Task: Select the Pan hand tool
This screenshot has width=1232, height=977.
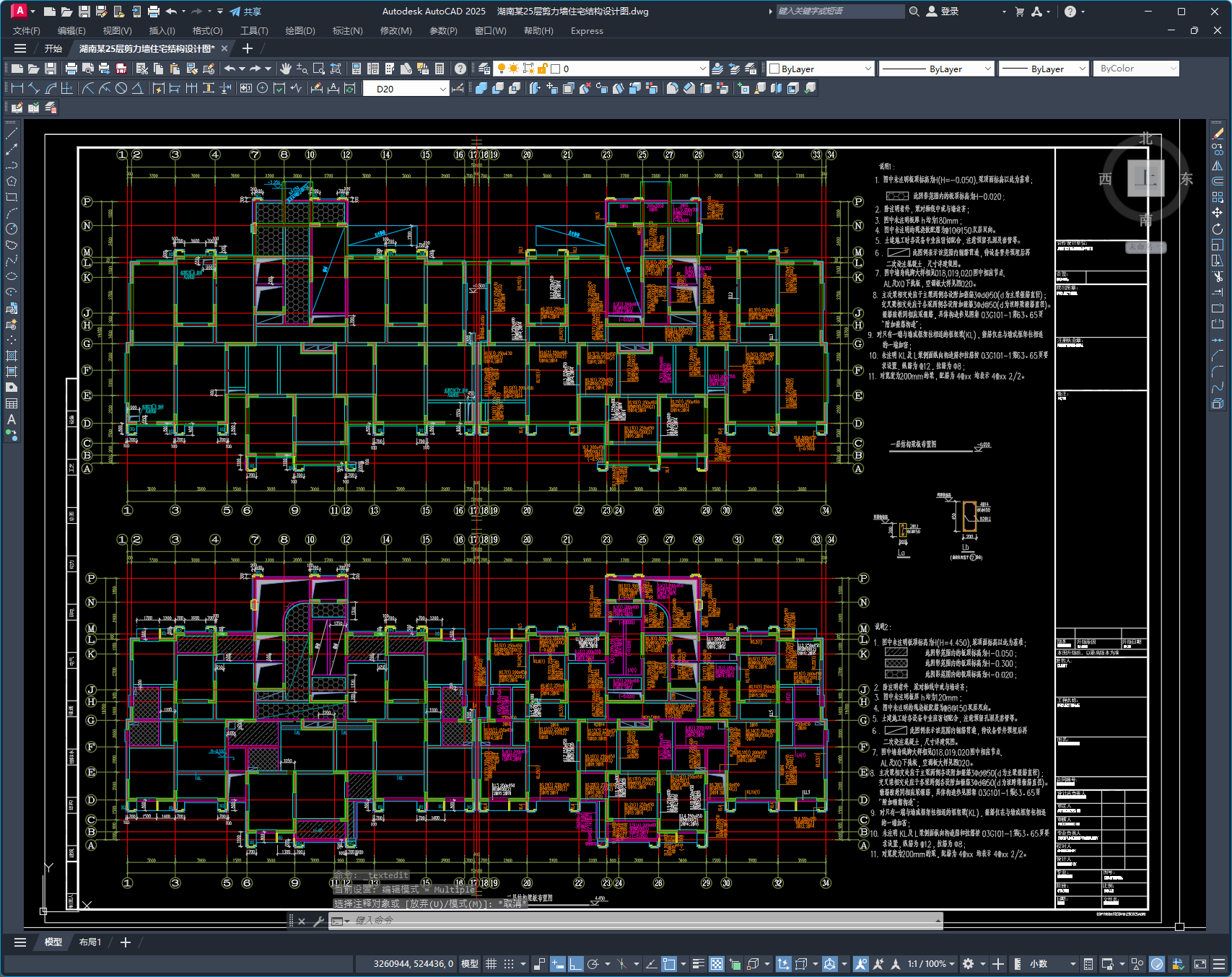Action: click(286, 69)
